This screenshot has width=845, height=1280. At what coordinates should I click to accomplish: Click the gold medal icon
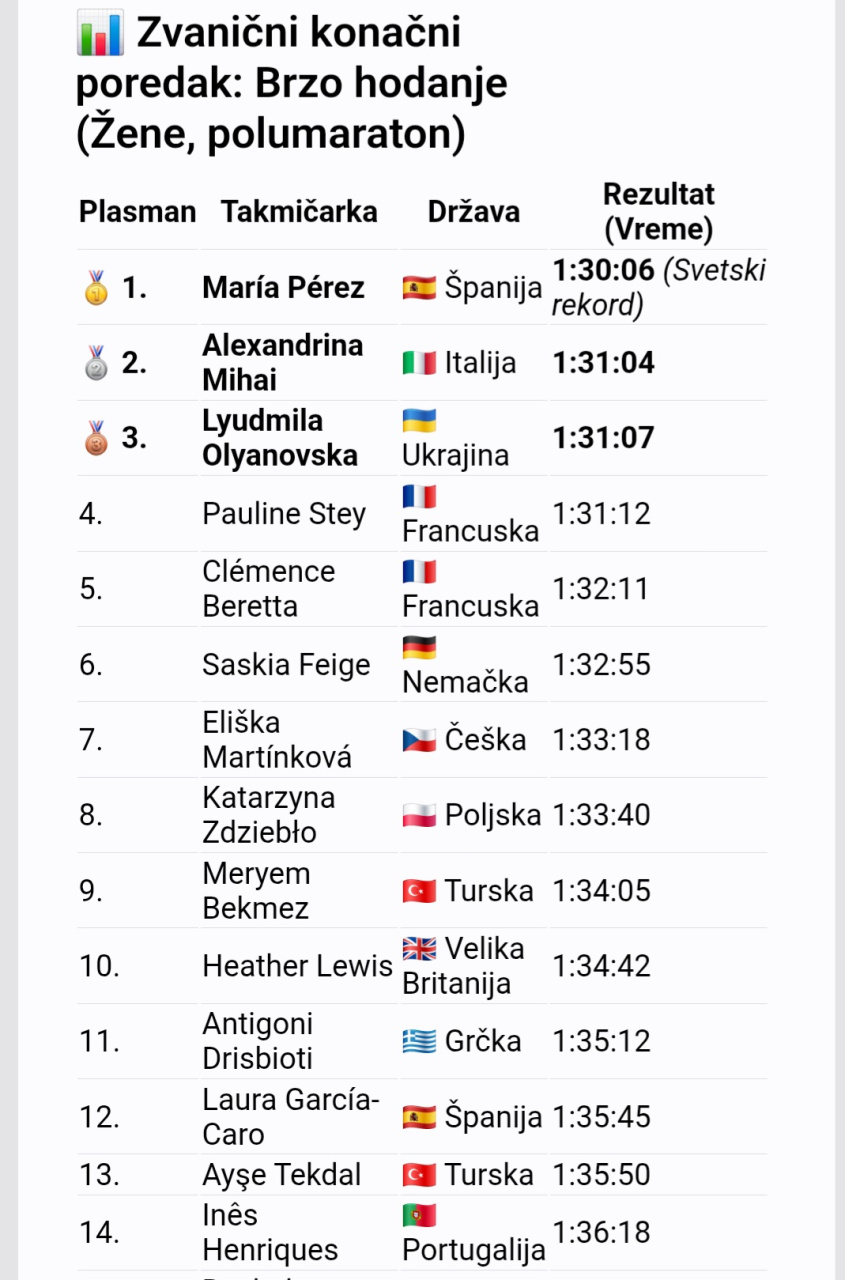click(96, 288)
